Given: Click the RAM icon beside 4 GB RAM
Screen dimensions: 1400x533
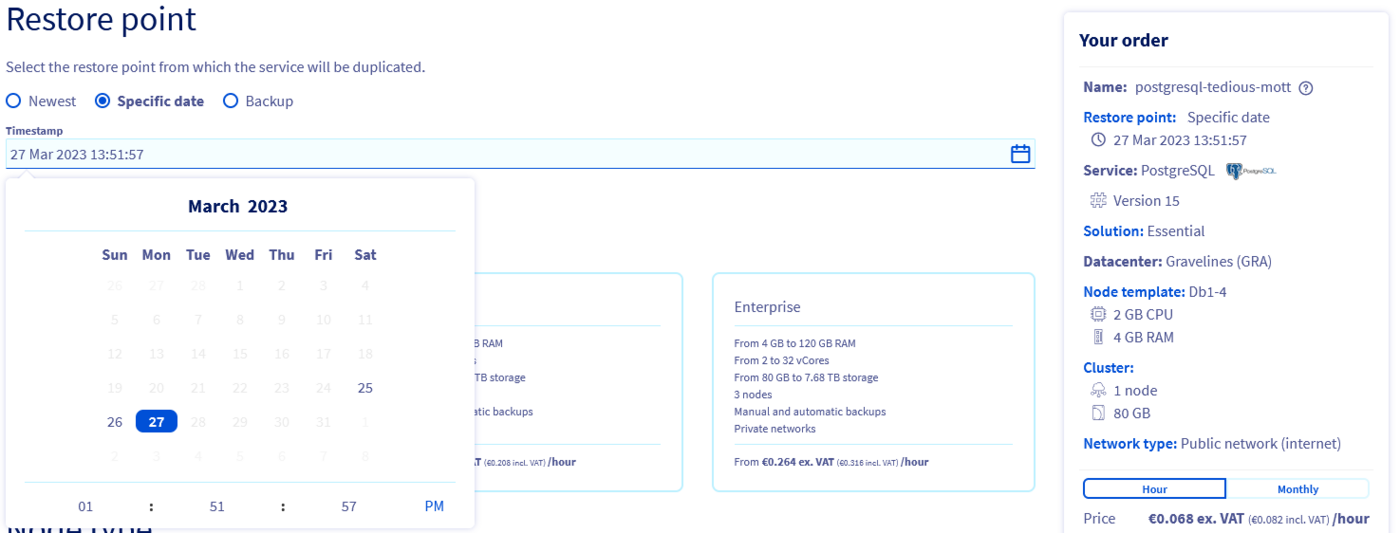Looking at the screenshot, I should [1098, 337].
